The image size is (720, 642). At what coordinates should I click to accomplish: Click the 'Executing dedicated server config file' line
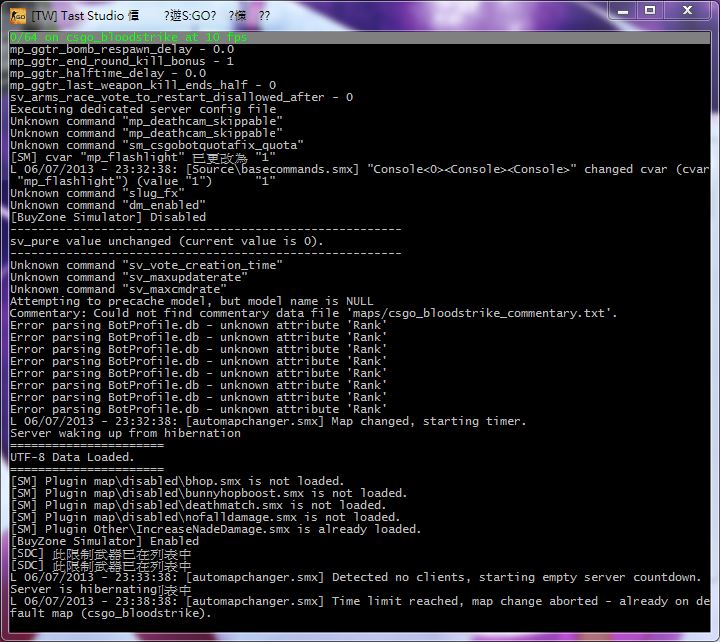(x=143, y=109)
